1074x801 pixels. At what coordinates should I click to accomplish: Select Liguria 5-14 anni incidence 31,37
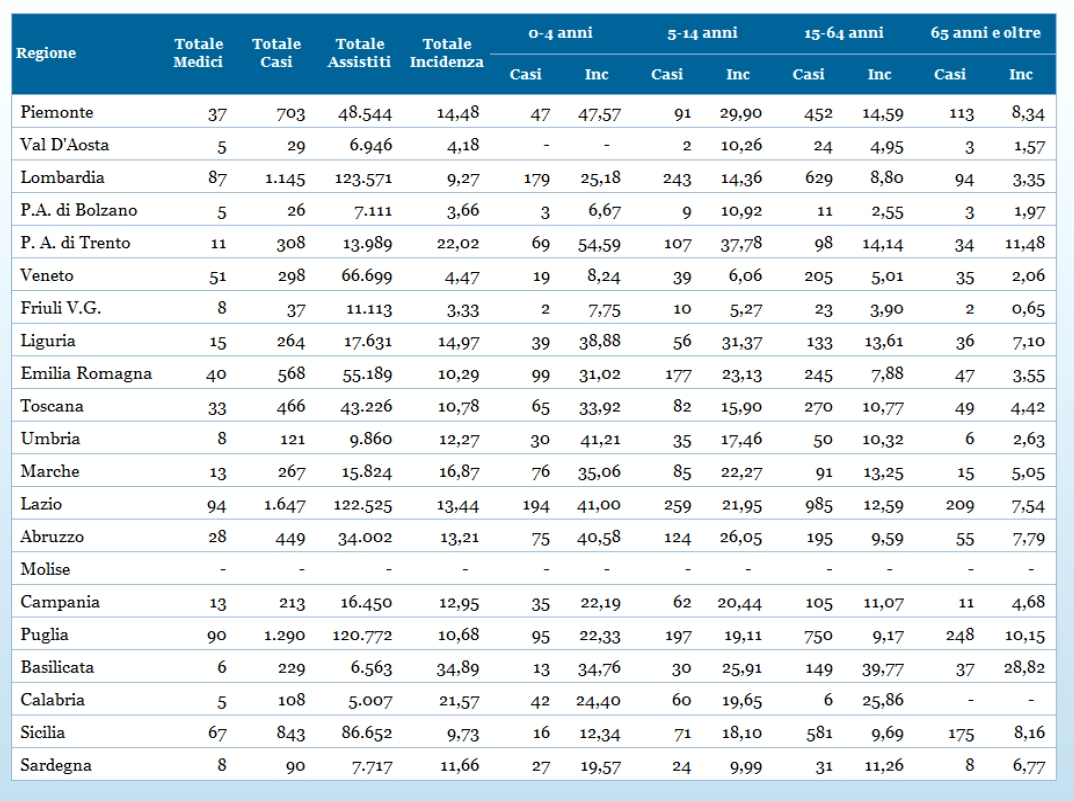pos(742,342)
